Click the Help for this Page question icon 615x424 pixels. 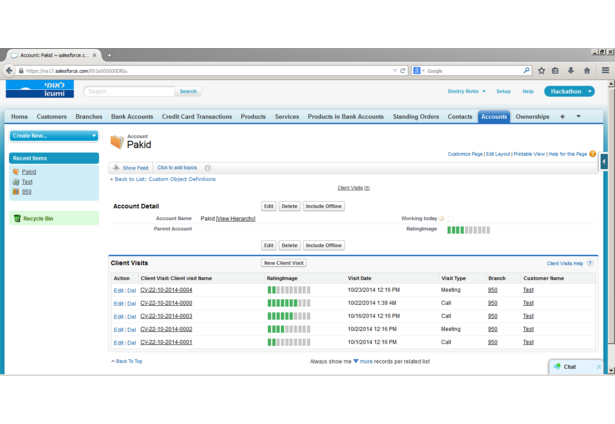(592, 154)
